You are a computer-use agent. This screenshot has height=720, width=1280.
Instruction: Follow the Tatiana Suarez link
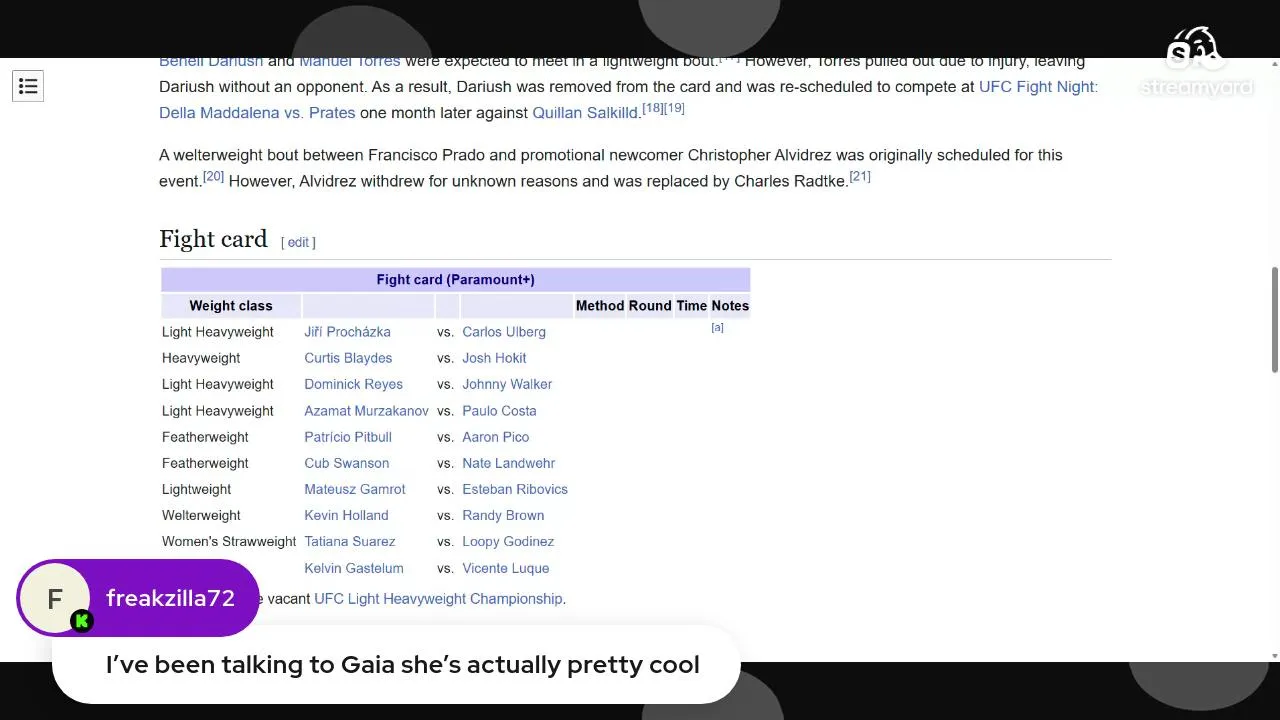349,541
